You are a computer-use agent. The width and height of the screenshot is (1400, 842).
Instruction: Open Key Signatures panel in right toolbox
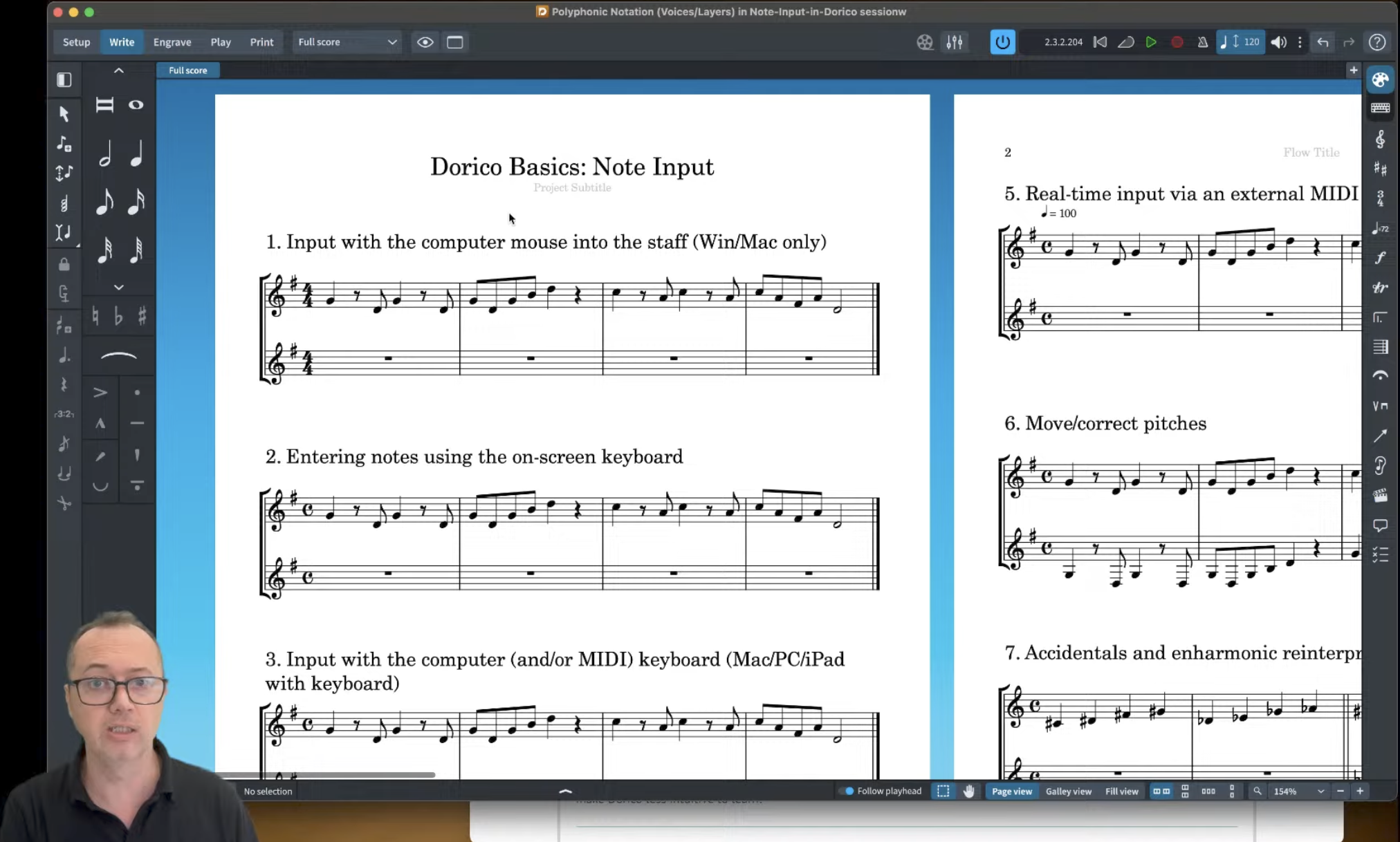[x=1380, y=169]
